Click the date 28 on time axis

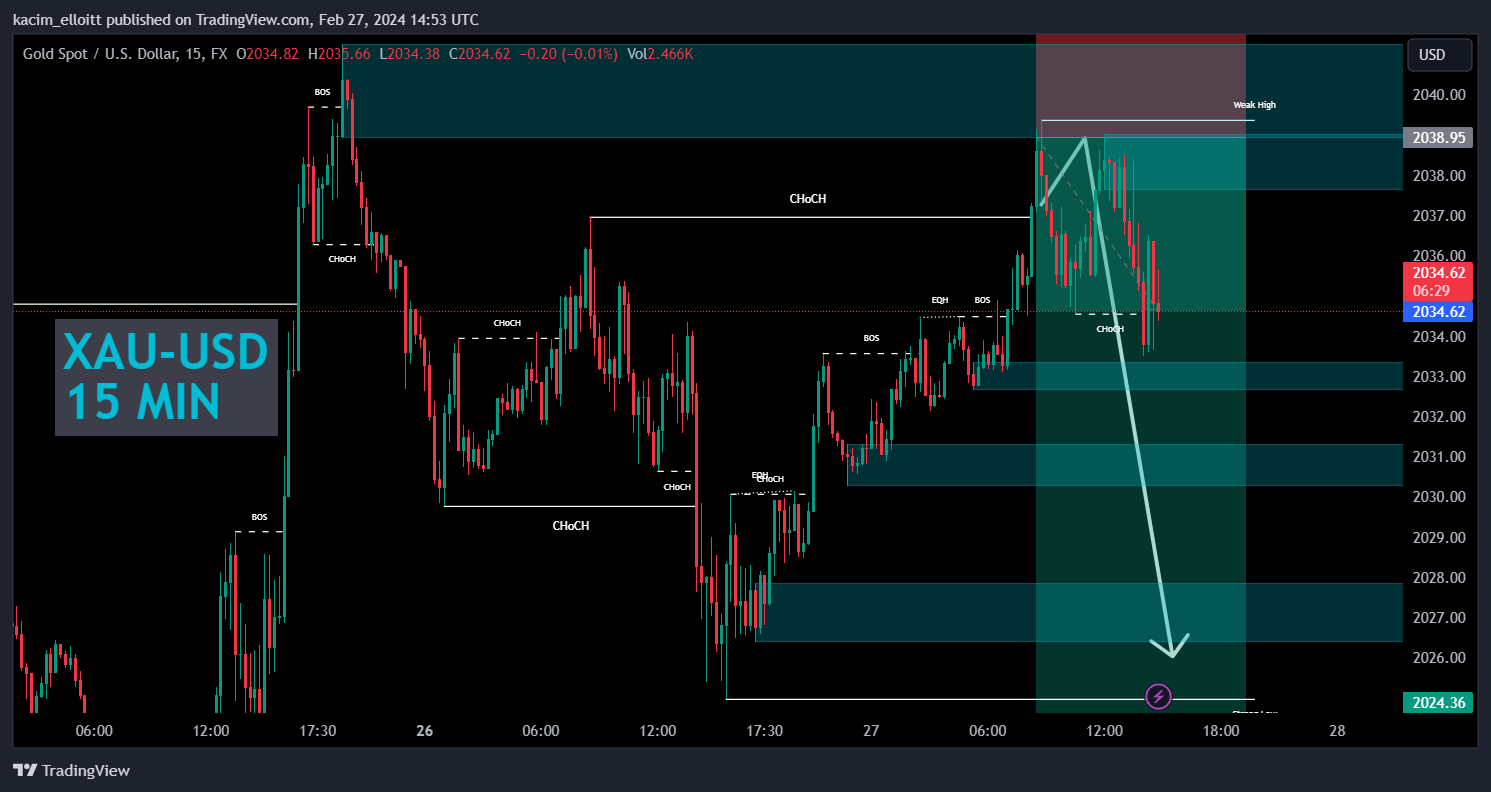1337,731
